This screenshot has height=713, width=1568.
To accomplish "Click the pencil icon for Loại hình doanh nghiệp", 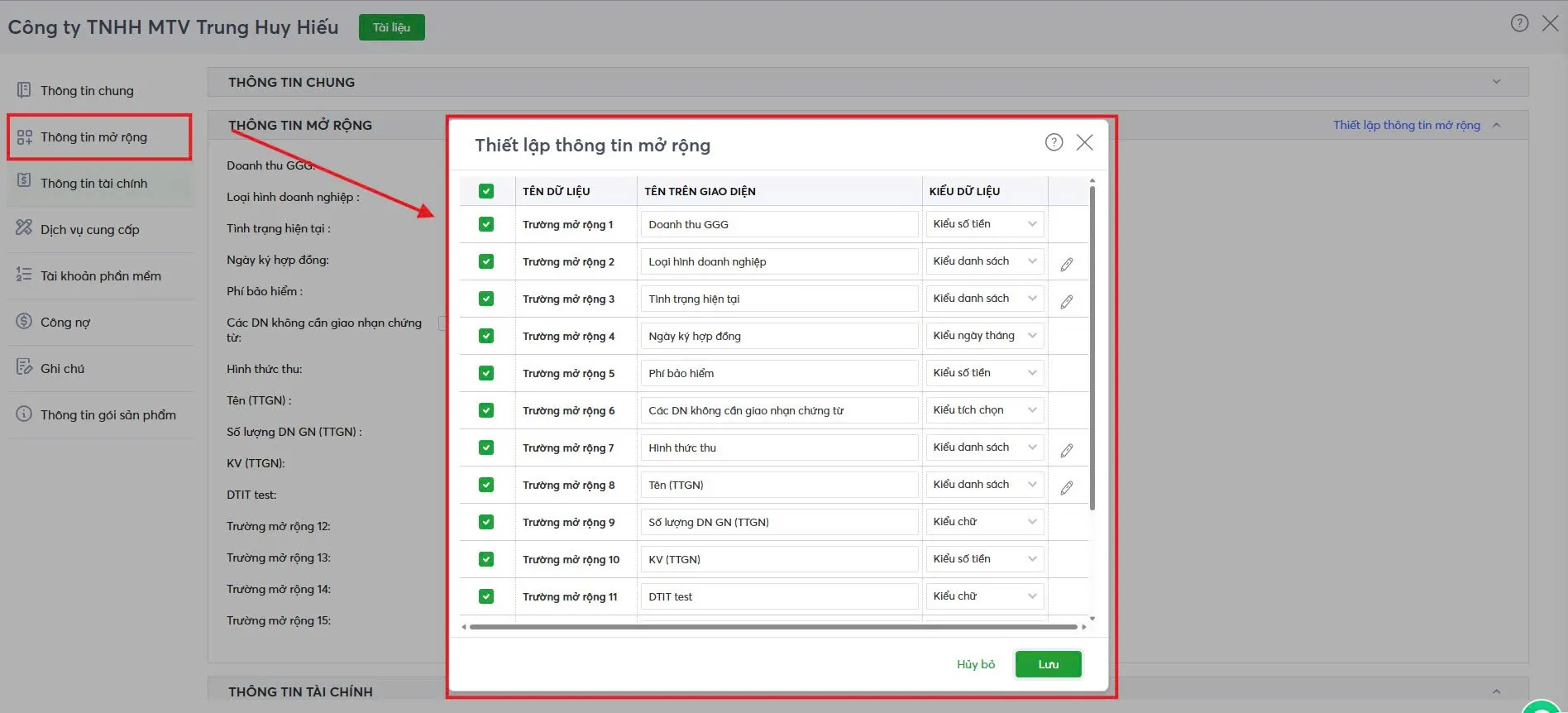I will pyautogui.click(x=1067, y=264).
